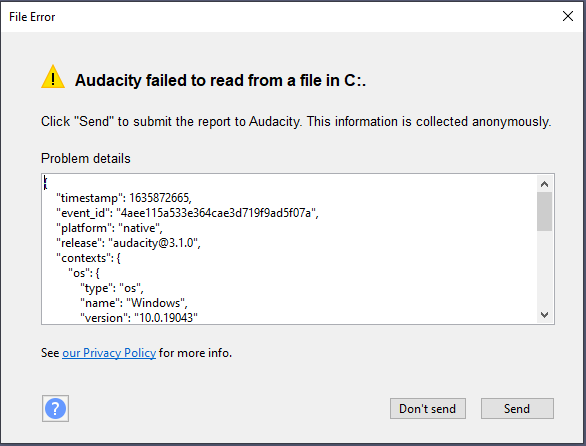Screen dimensions: 586x446
Task: Click the event_id line in the report
Action: click(187, 213)
